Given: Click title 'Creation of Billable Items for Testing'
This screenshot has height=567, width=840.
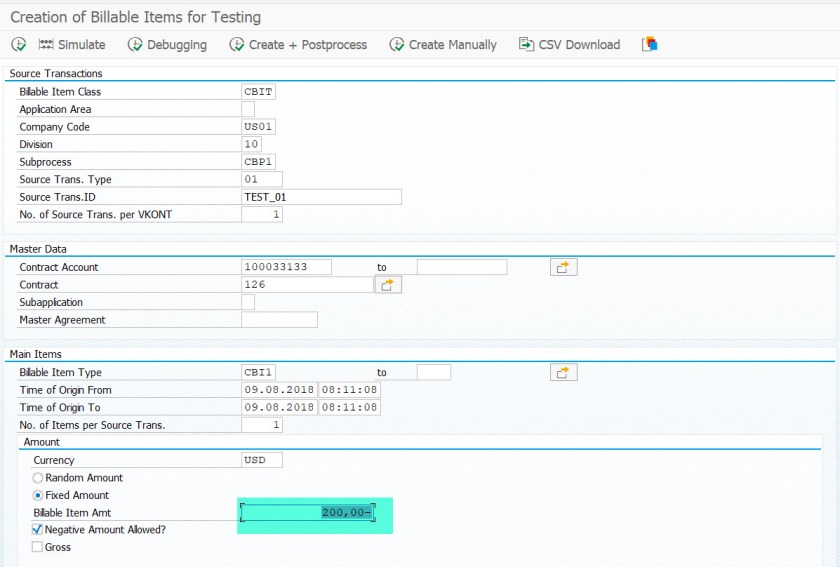Looking at the screenshot, I should coord(136,17).
